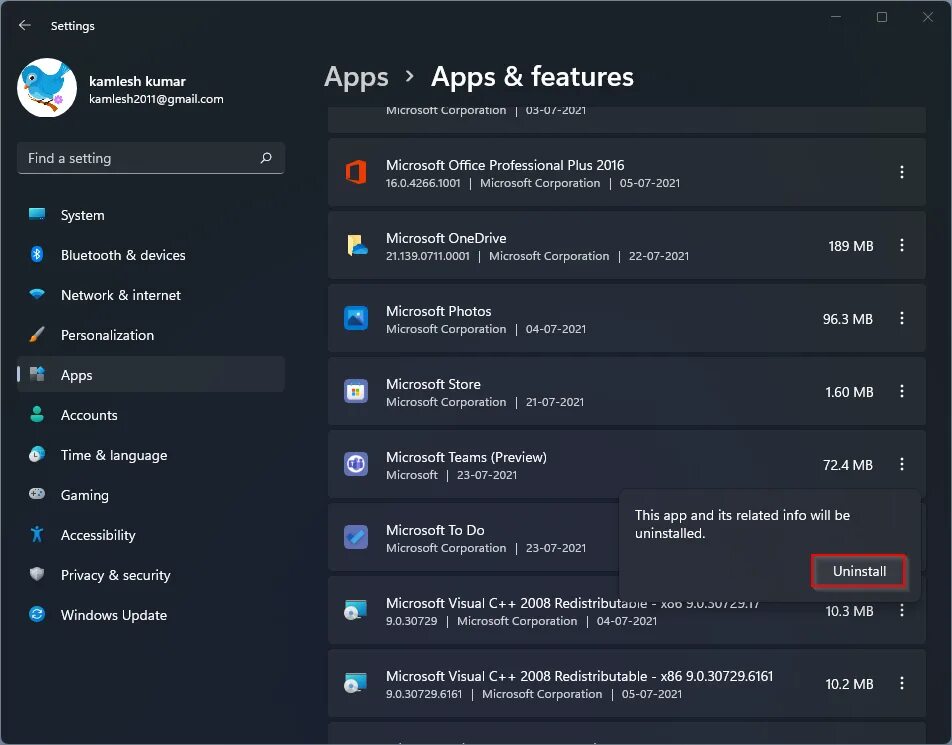Click the Microsoft To Do app icon
Screen dimensions: 952x745
[356, 537]
